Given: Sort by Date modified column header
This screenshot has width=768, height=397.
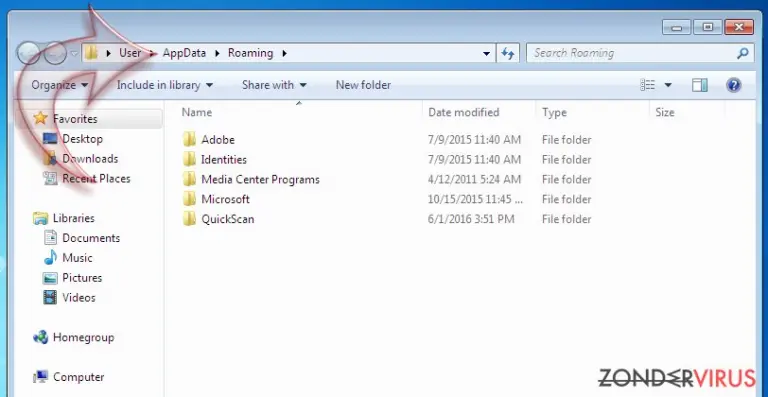Looking at the screenshot, I should click(463, 113).
